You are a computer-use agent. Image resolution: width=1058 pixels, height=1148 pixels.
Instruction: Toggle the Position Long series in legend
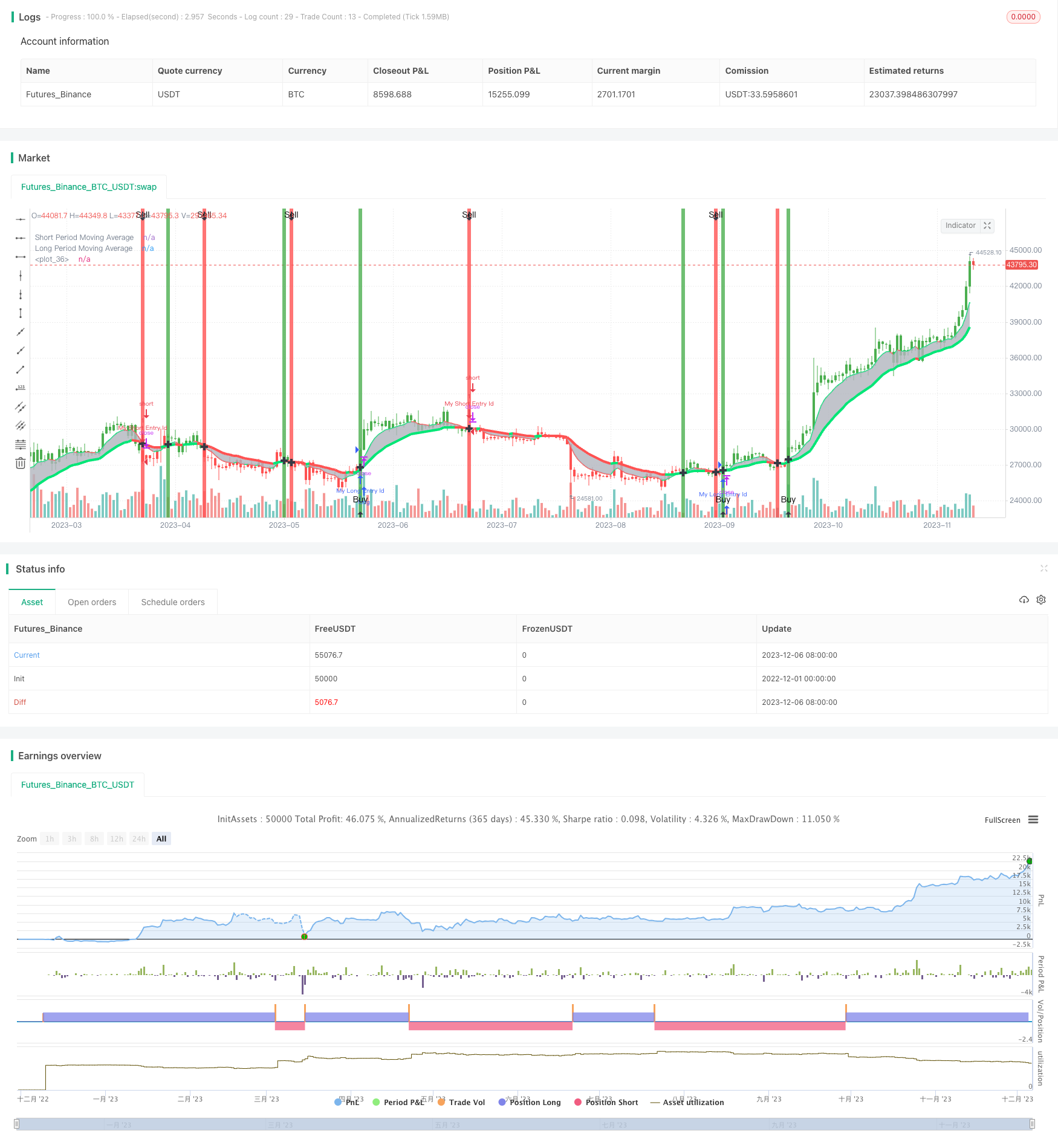point(530,1102)
